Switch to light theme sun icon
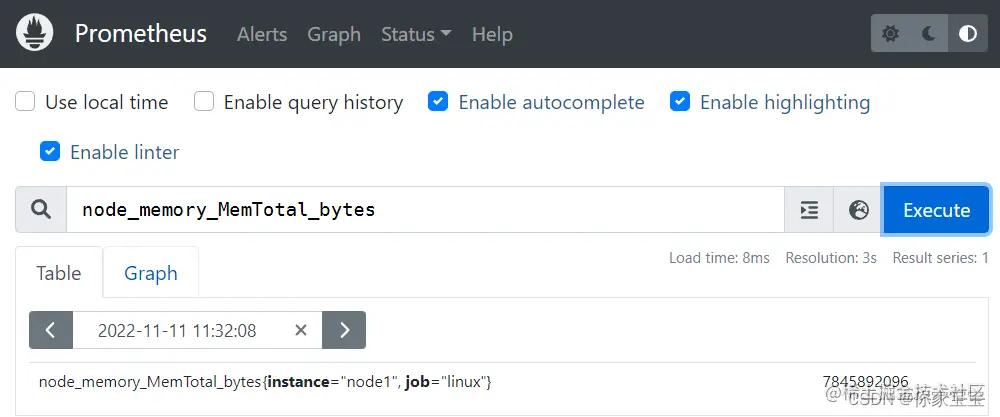1000x417 pixels. point(890,34)
